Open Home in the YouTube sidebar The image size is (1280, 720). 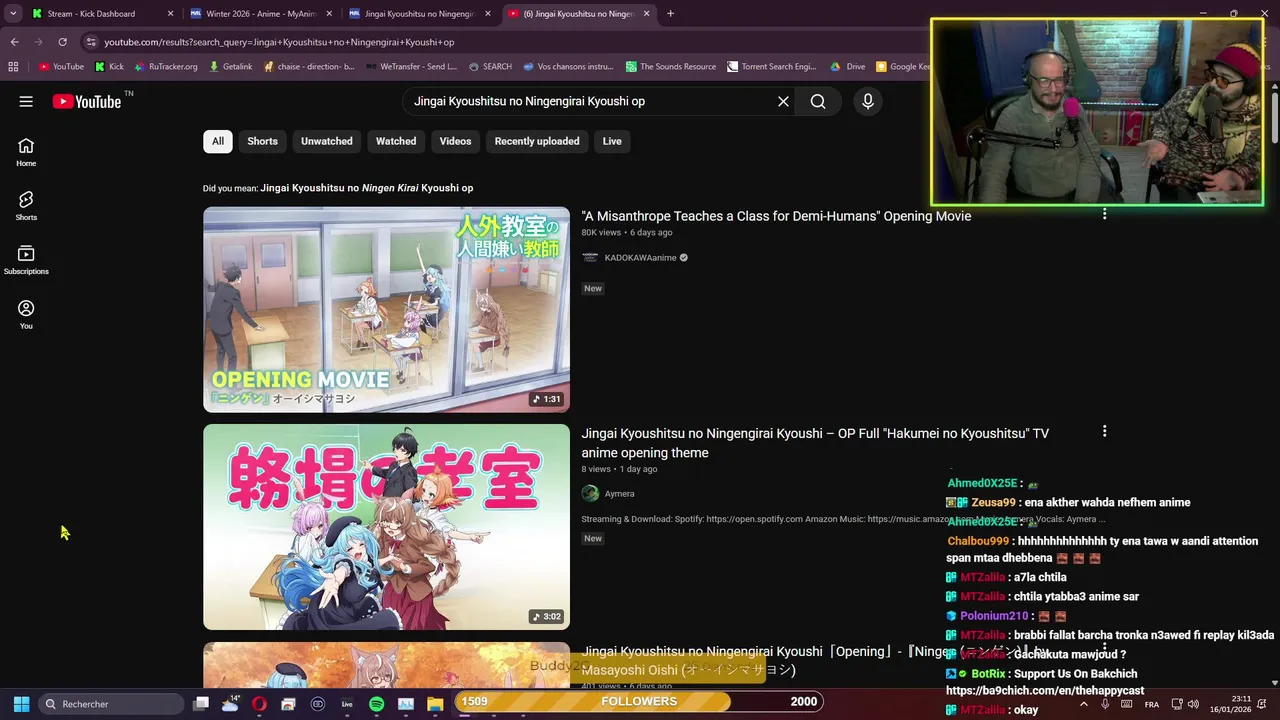pos(26,152)
